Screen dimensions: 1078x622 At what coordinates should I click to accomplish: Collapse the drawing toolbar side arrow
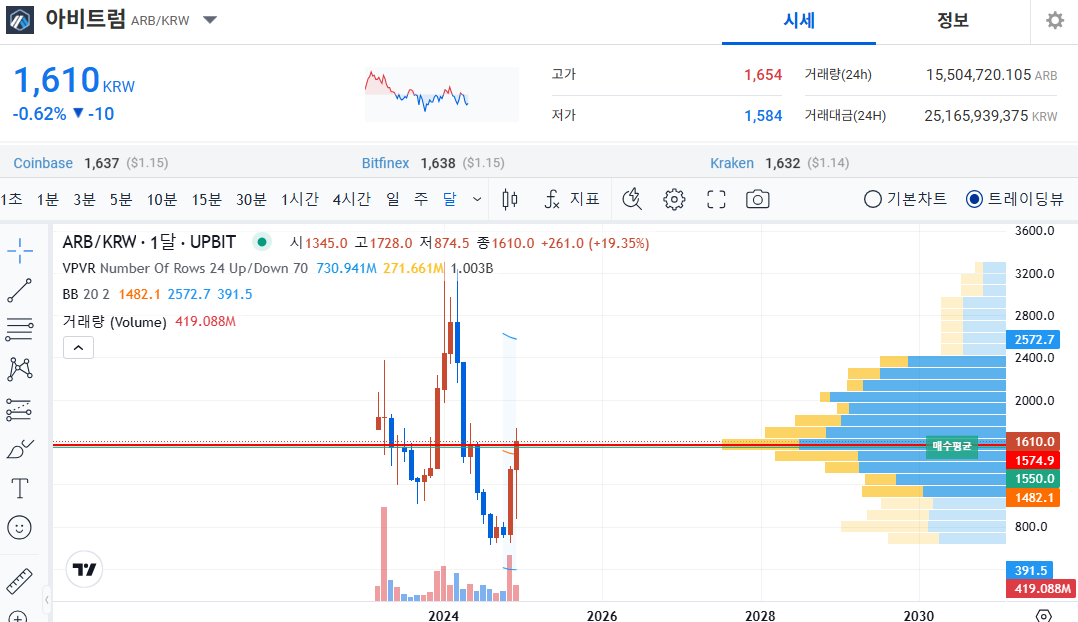pyautogui.click(x=47, y=600)
